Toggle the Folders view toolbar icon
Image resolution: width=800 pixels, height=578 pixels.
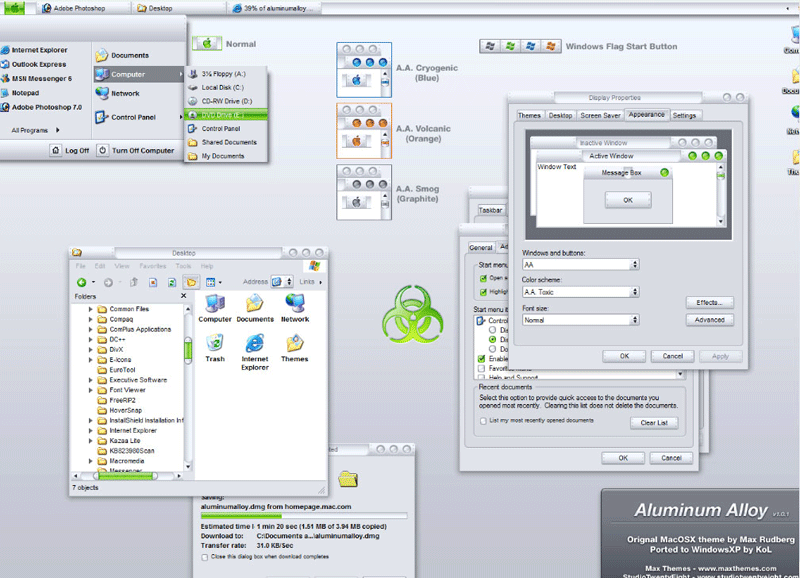coord(190,283)
